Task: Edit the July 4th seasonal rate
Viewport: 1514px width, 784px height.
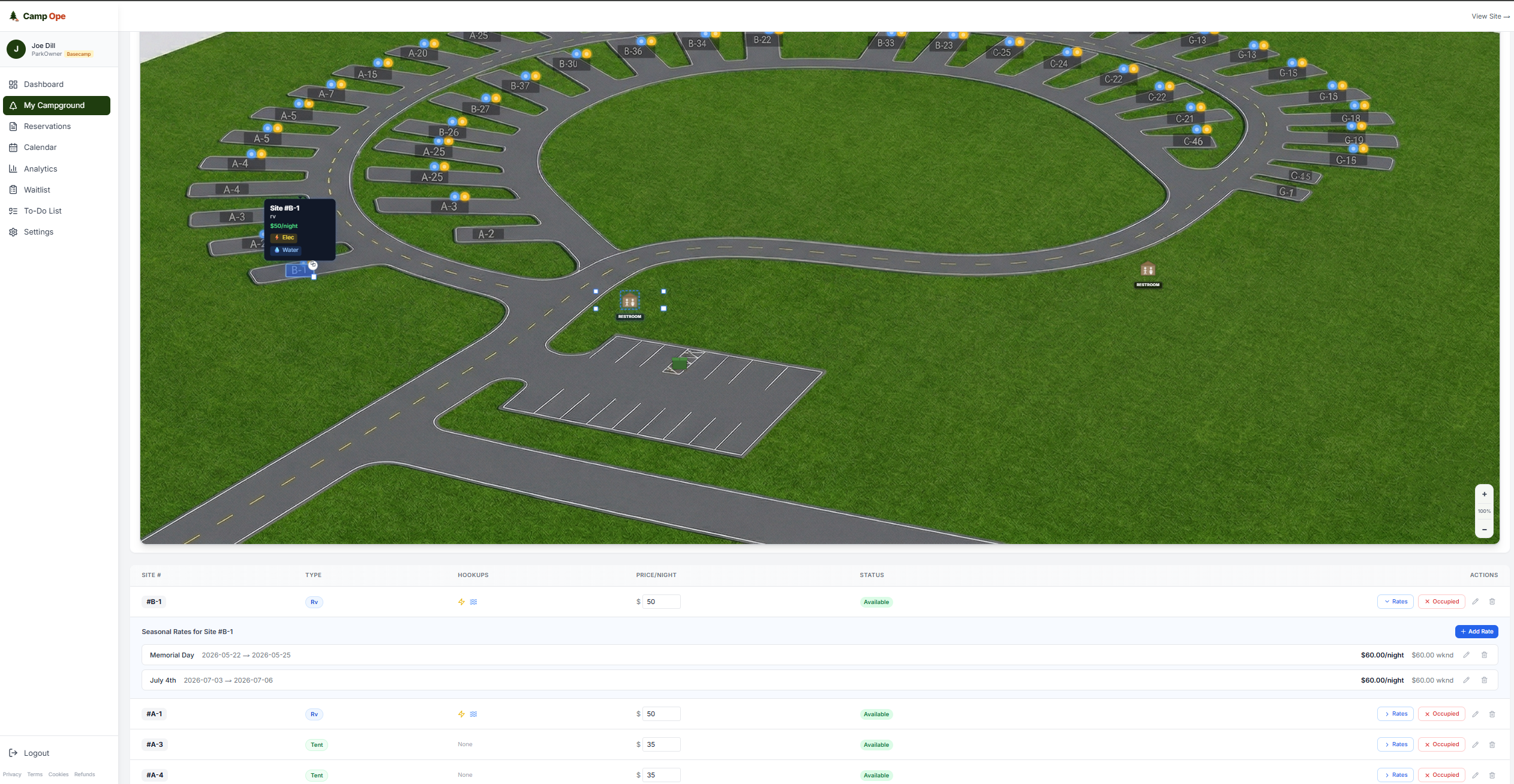Action: (1466, 680)
